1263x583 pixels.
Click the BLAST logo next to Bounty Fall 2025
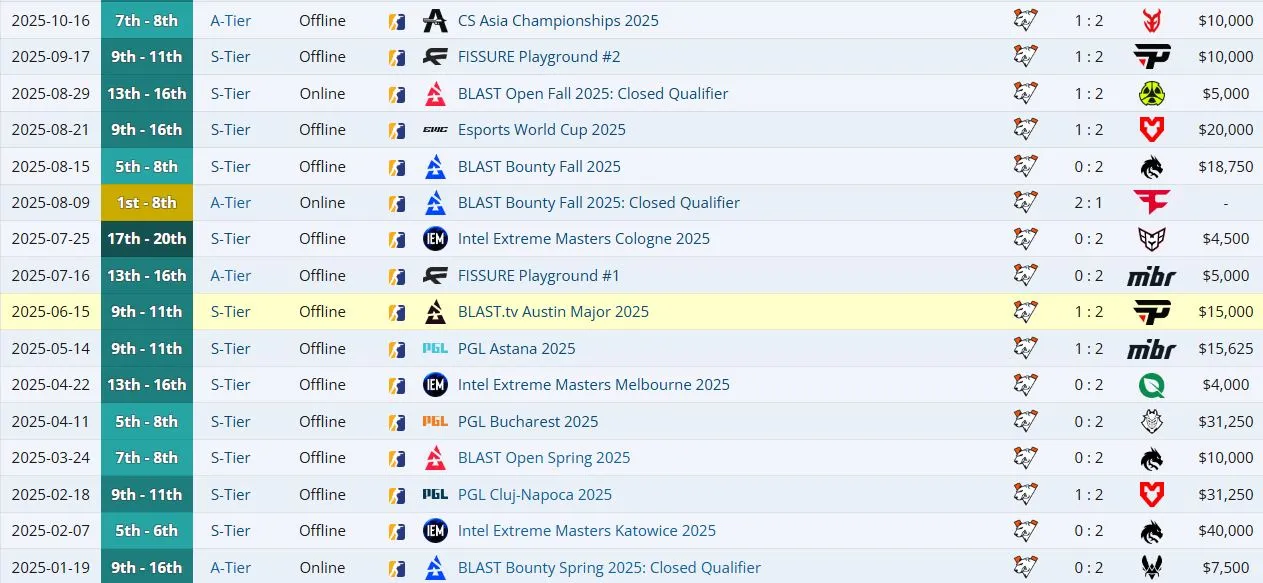(435, 167)
